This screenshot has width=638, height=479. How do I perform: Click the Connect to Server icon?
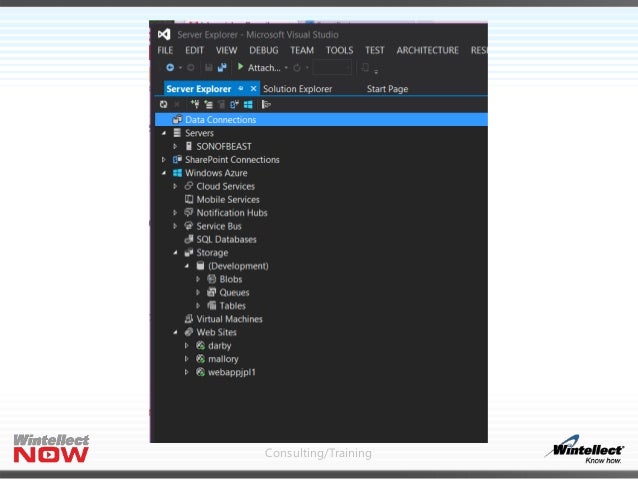tap(209, 105)
